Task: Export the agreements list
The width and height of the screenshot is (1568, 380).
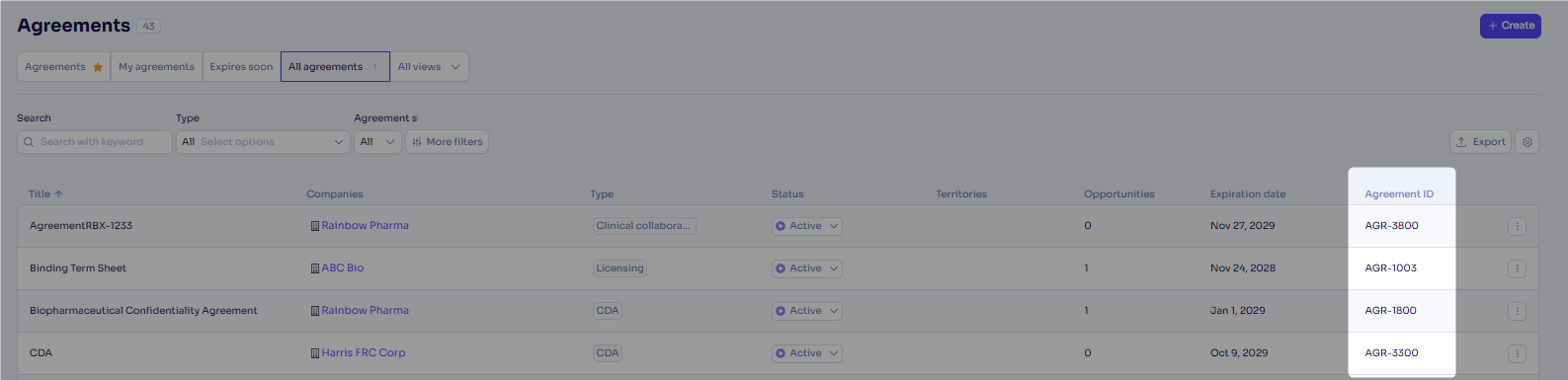Action: pos(1480,142)
